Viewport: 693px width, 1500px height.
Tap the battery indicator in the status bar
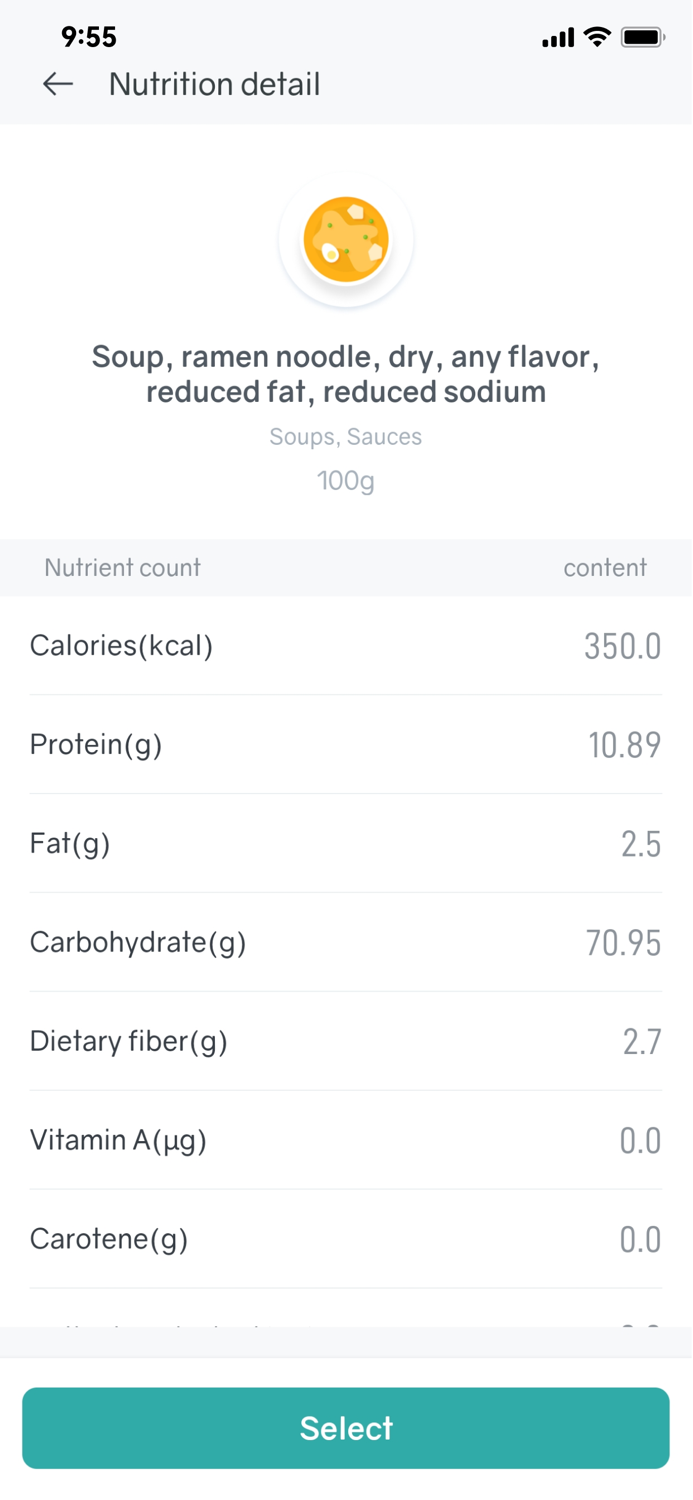[x=641, y=36]
